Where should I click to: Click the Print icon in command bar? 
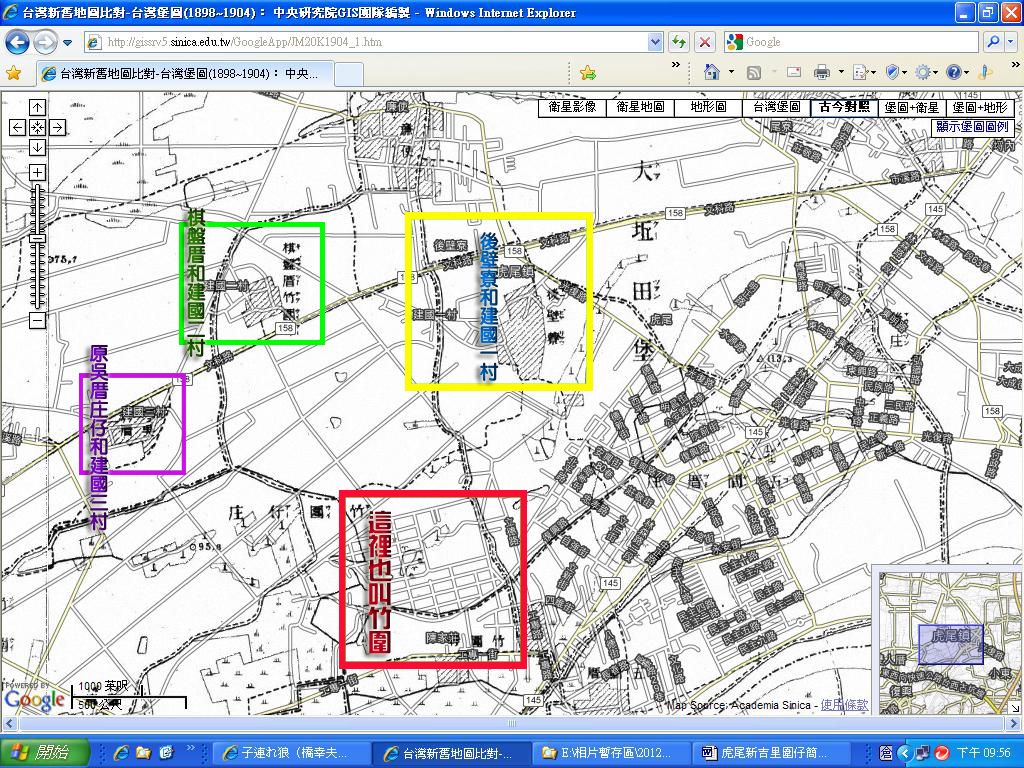822,72
